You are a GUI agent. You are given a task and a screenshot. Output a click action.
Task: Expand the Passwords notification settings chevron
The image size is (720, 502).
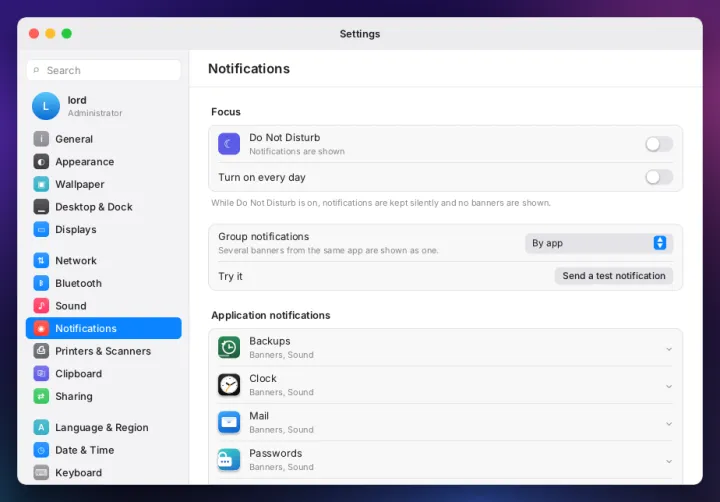pos(669,461)
